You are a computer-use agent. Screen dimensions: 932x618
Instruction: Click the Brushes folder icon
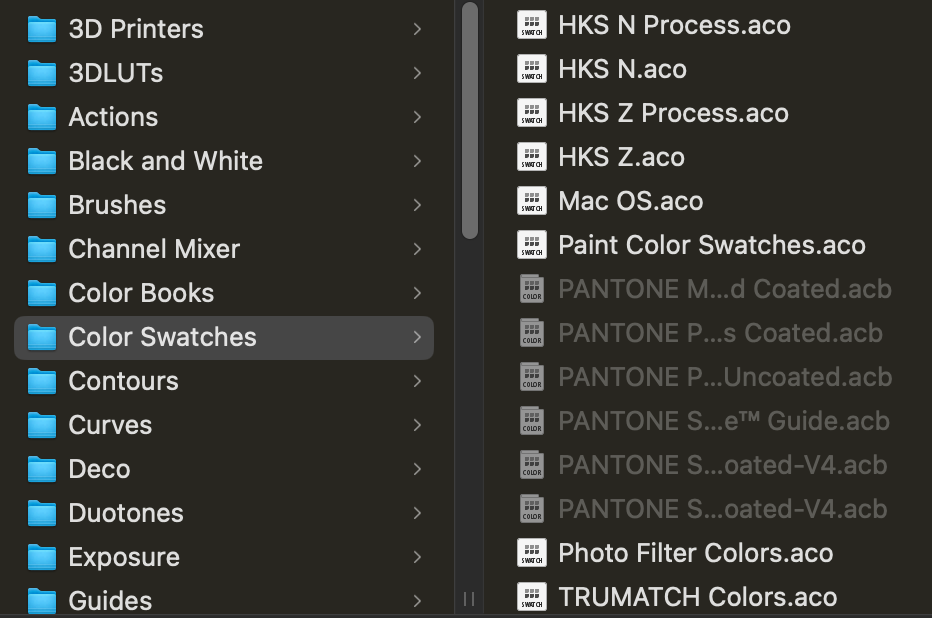(x=41, y=204)
